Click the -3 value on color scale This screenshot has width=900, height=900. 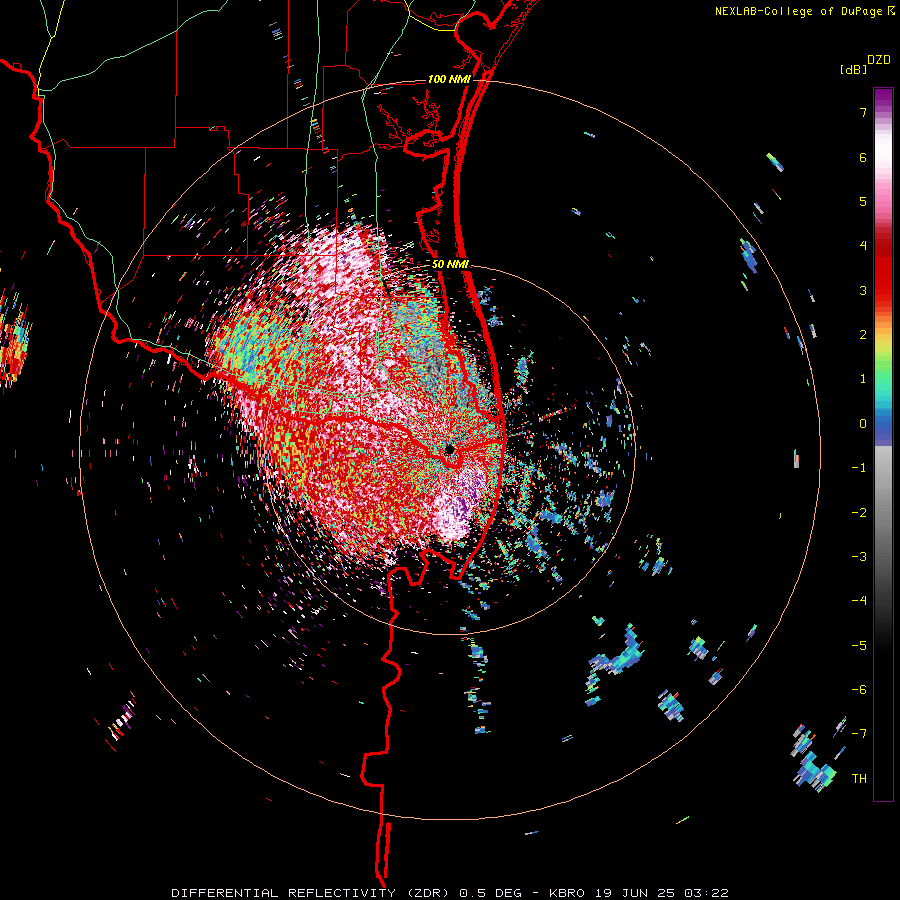tap(859, 557)
